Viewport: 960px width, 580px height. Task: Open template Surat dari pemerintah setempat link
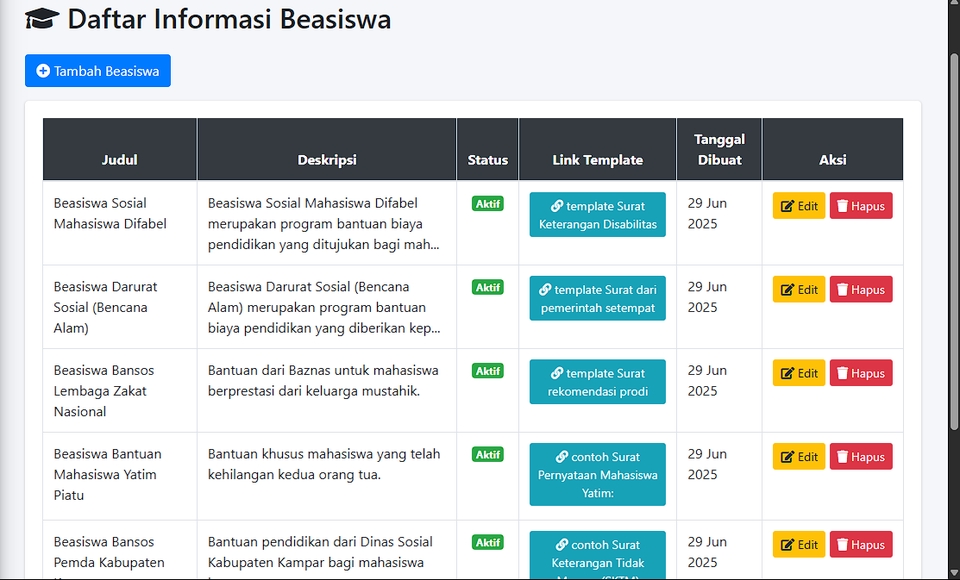598,299
